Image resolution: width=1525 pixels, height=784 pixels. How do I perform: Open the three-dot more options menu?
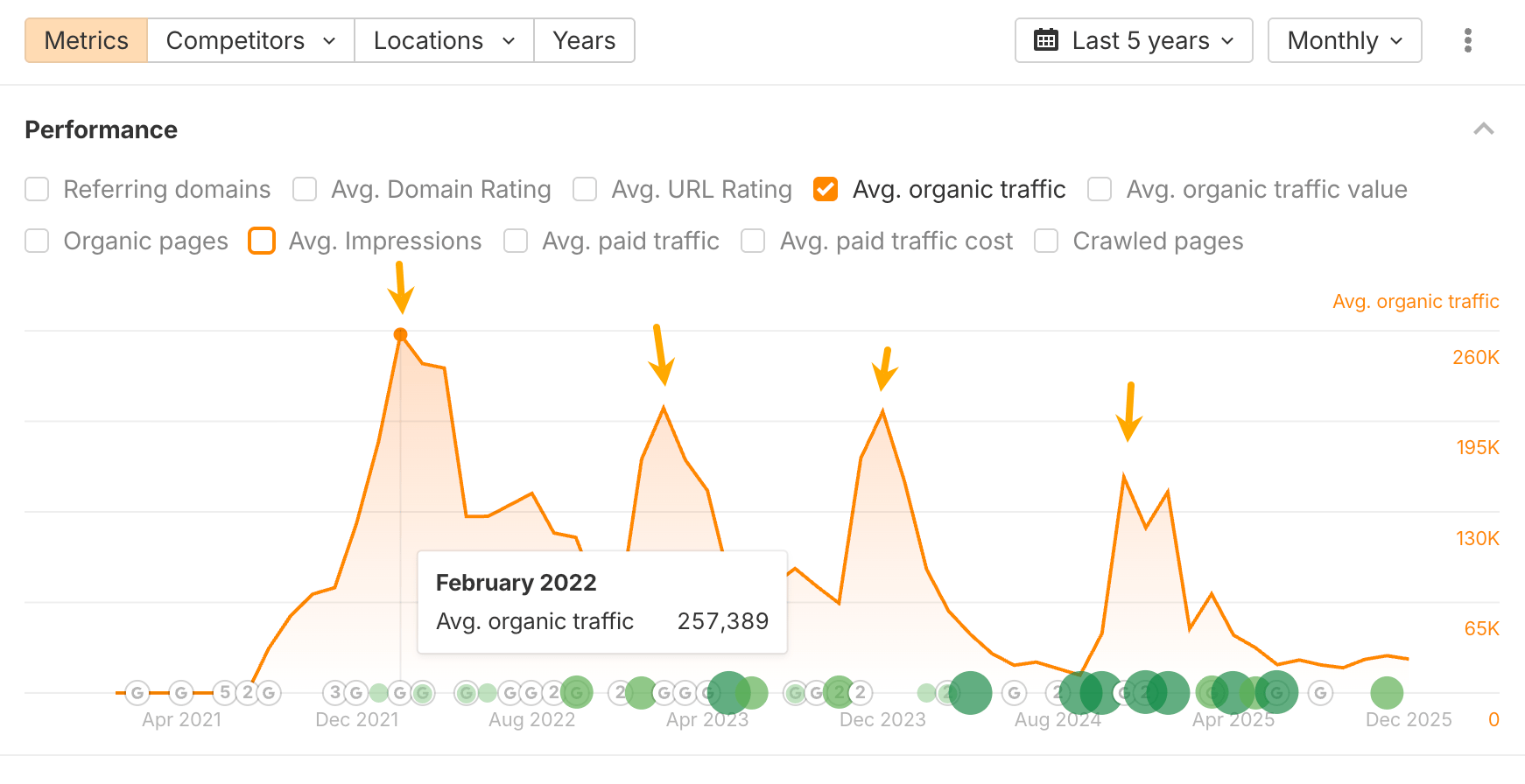click(1468, 40)
